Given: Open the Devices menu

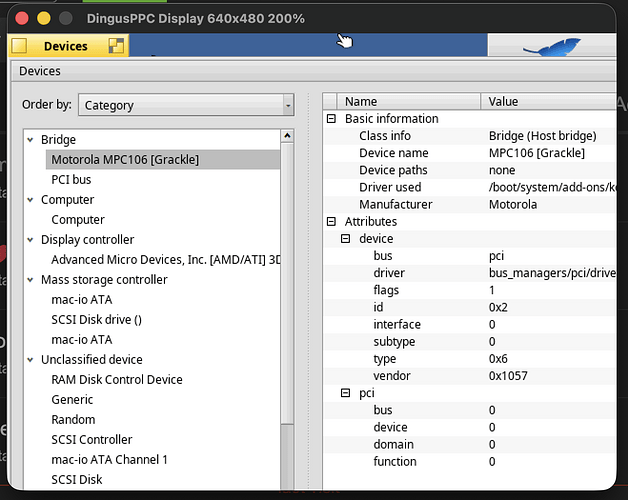Looking at the screenshot, I should pyautogui.click(x=40, y=71).
